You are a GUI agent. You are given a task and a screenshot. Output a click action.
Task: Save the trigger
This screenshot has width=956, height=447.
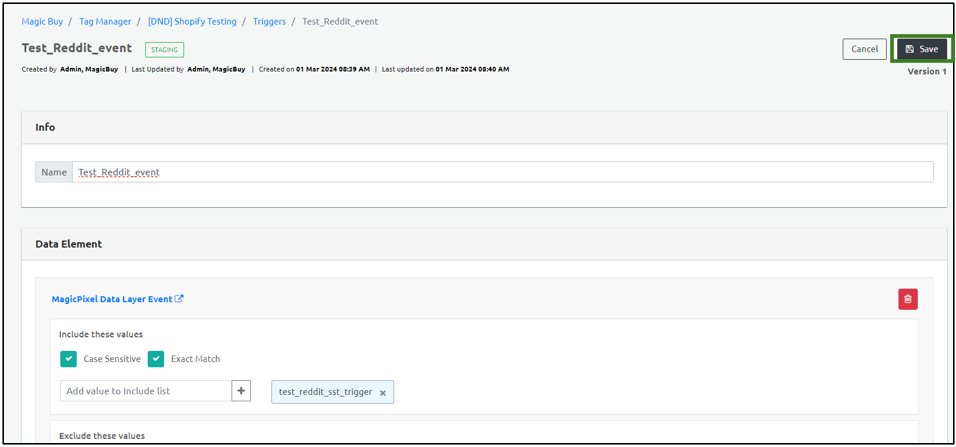[x=922, y=49]
